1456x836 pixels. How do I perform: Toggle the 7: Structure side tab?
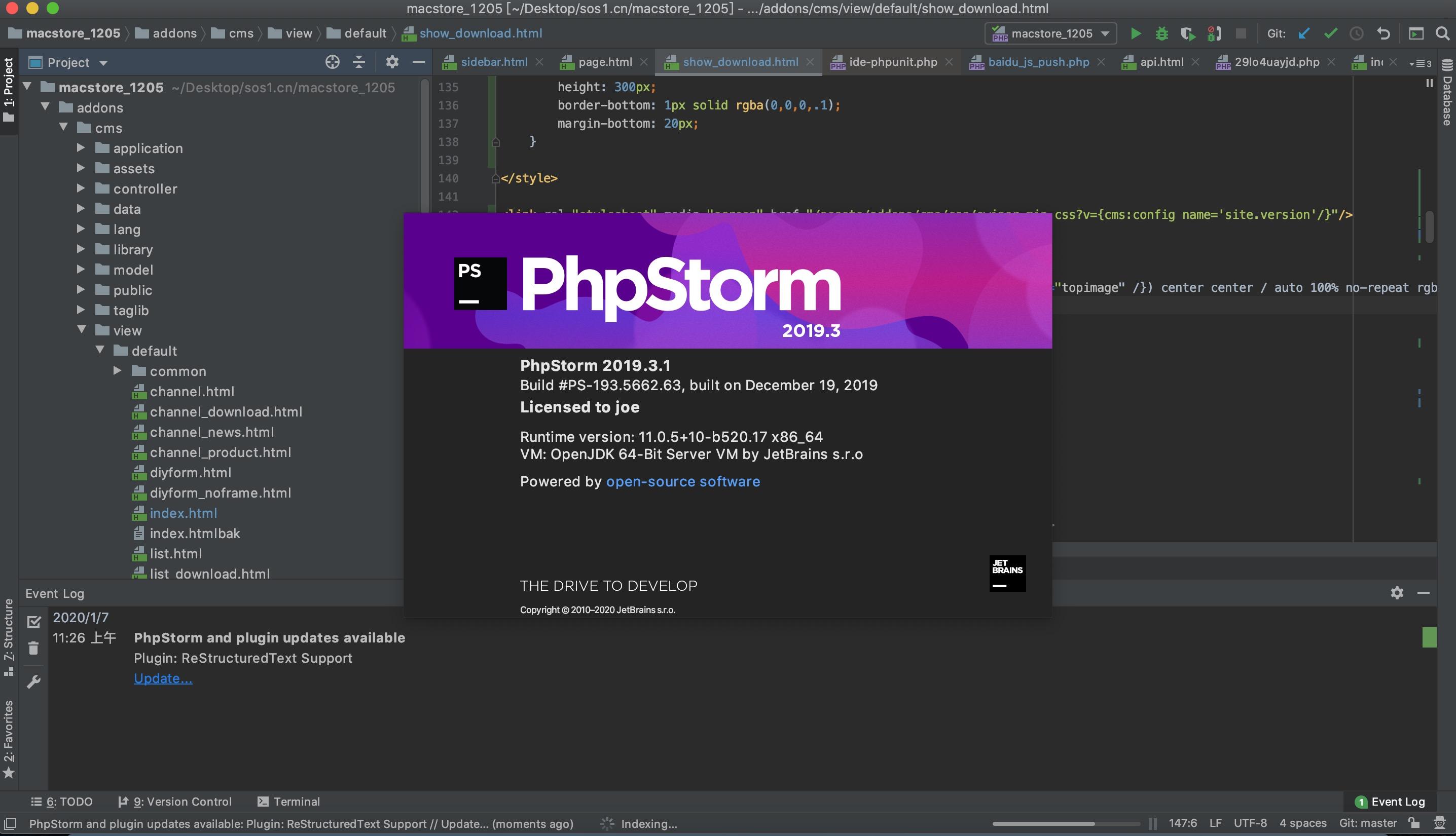pyautogui.click(x=9, y=637)
